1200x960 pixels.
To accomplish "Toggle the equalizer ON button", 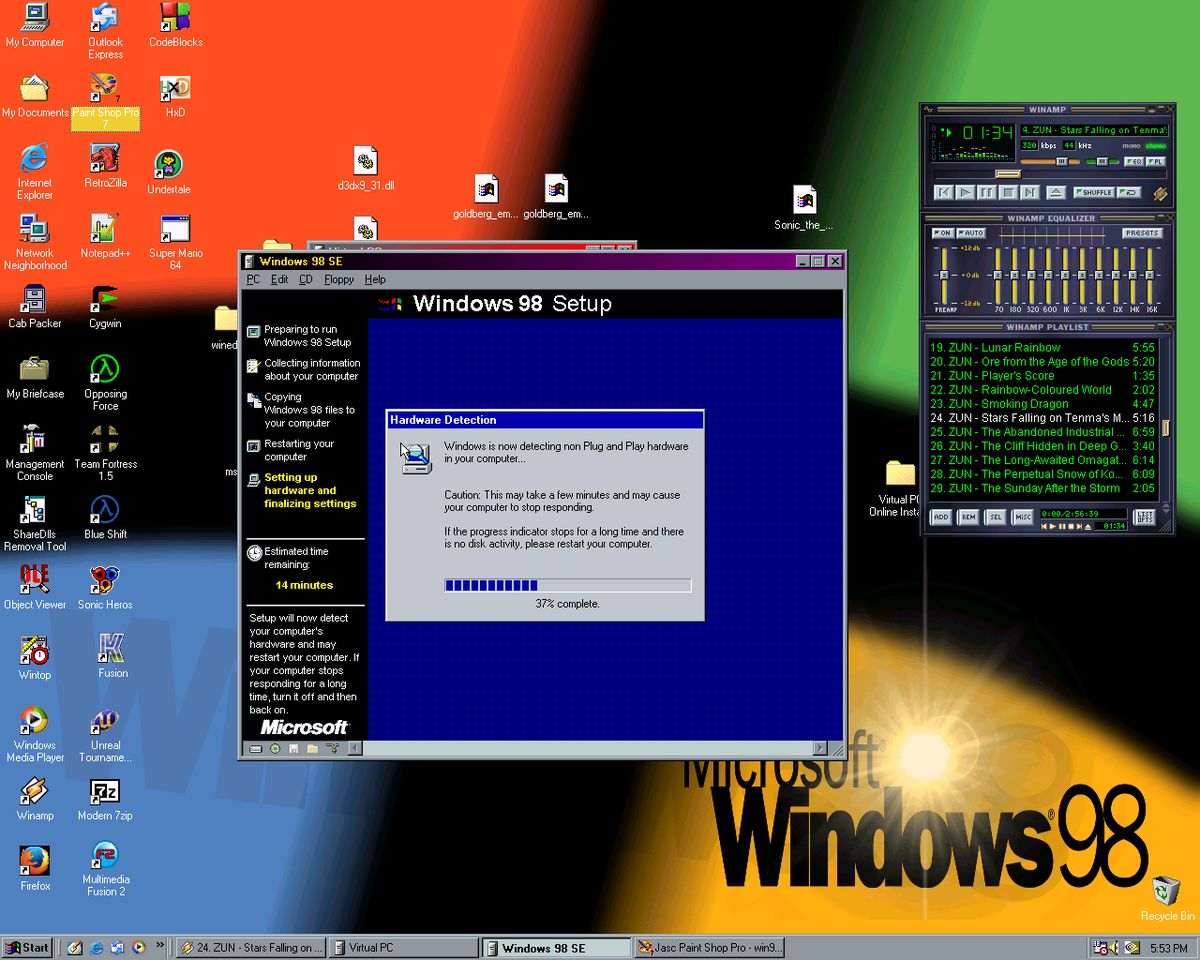I will coord(942,233).
